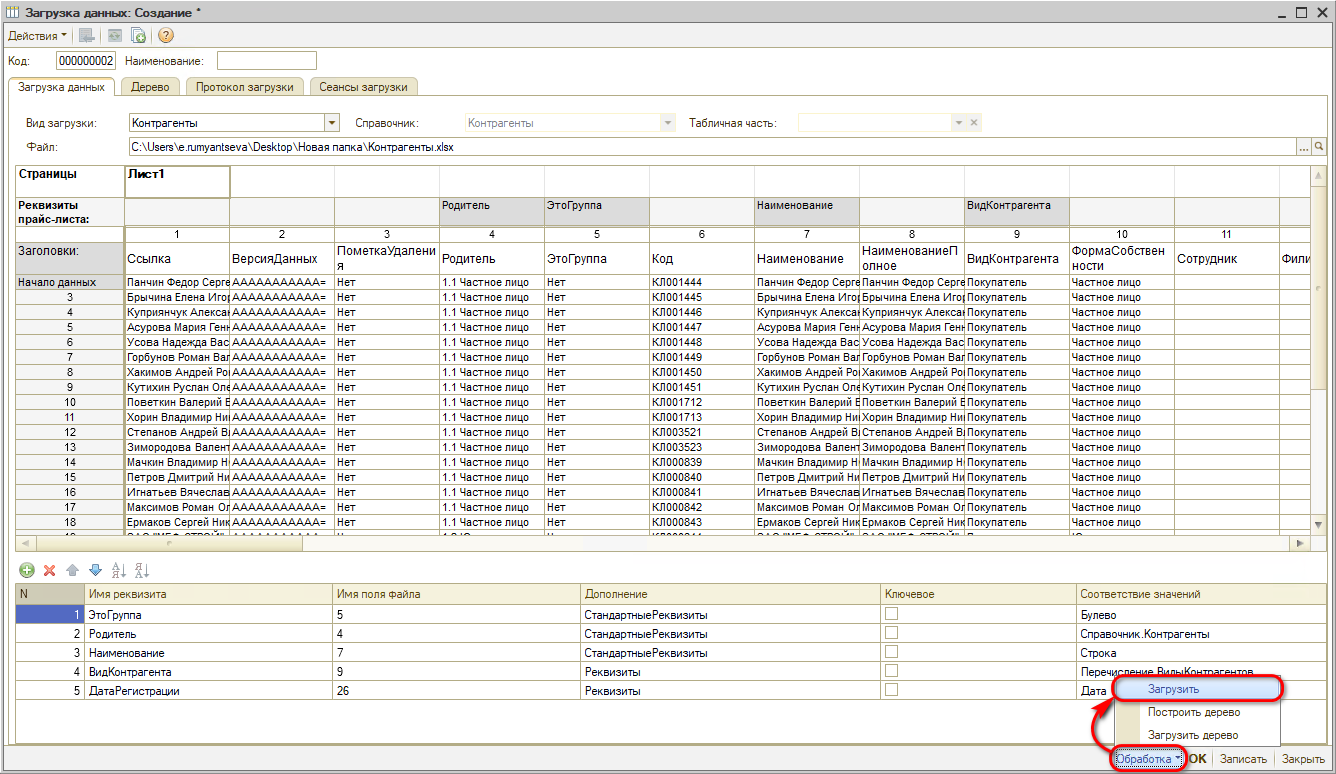This screenshot has height=774, width=1336.
Task: Sort rows descending with Я-А icon
Action: tap(141, 570)
